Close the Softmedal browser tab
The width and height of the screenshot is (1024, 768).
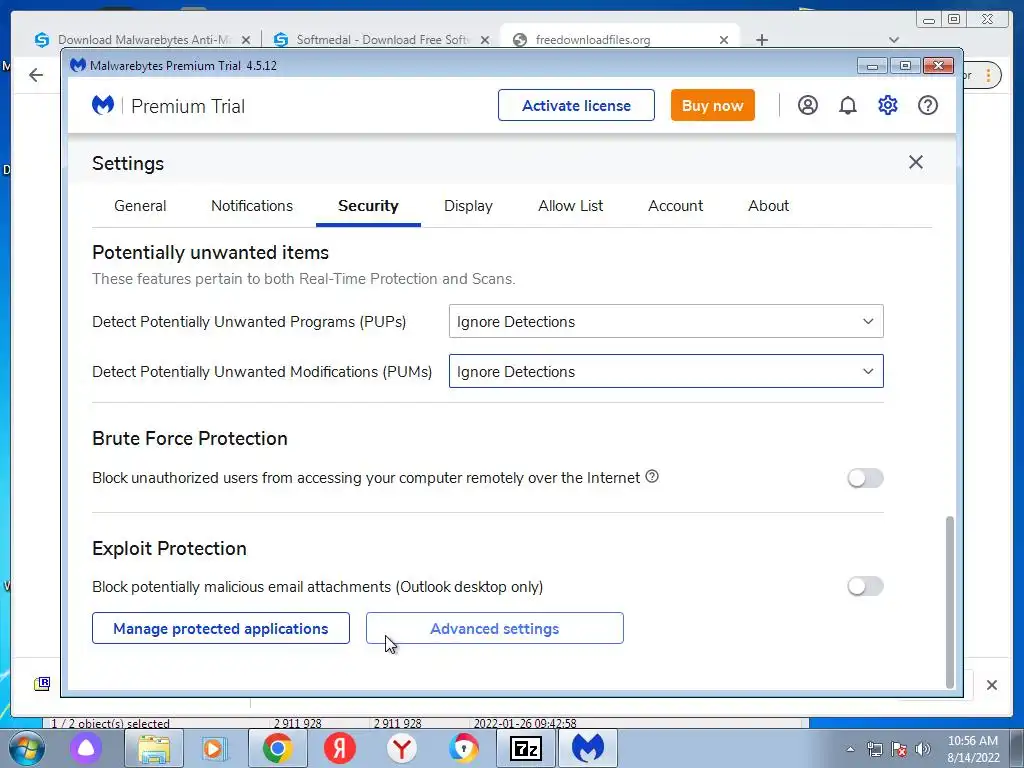pyautogui.click(x=485, y=40)
